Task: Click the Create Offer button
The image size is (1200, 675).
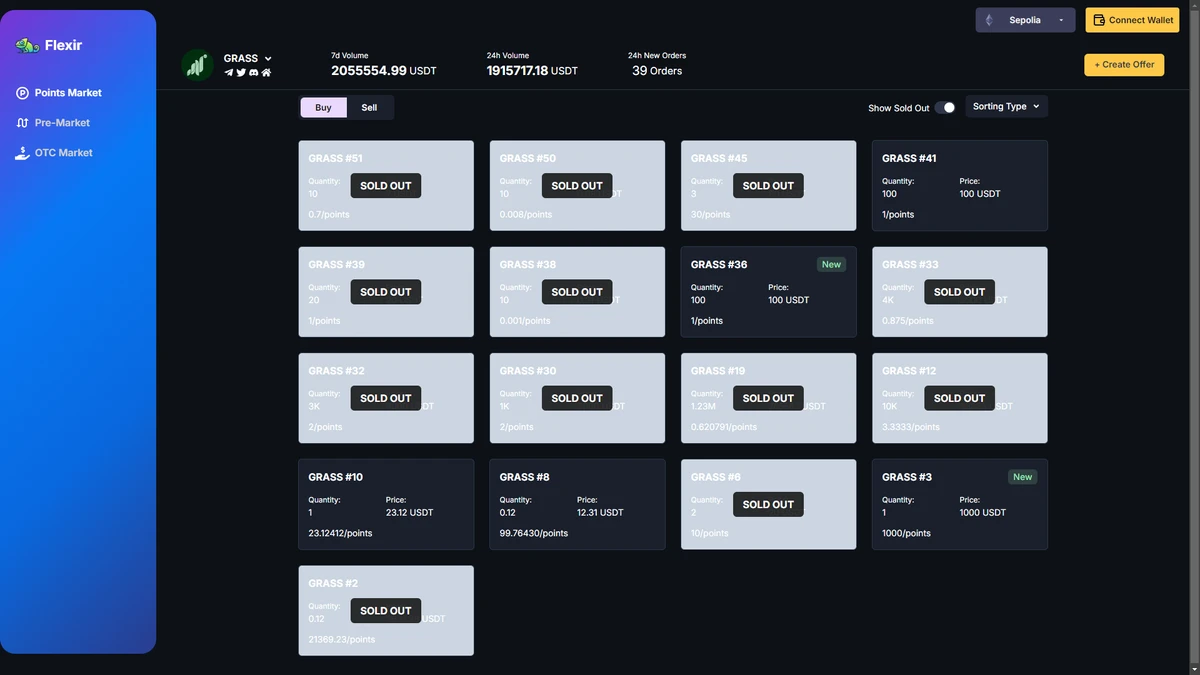Action: (1124, 64)
